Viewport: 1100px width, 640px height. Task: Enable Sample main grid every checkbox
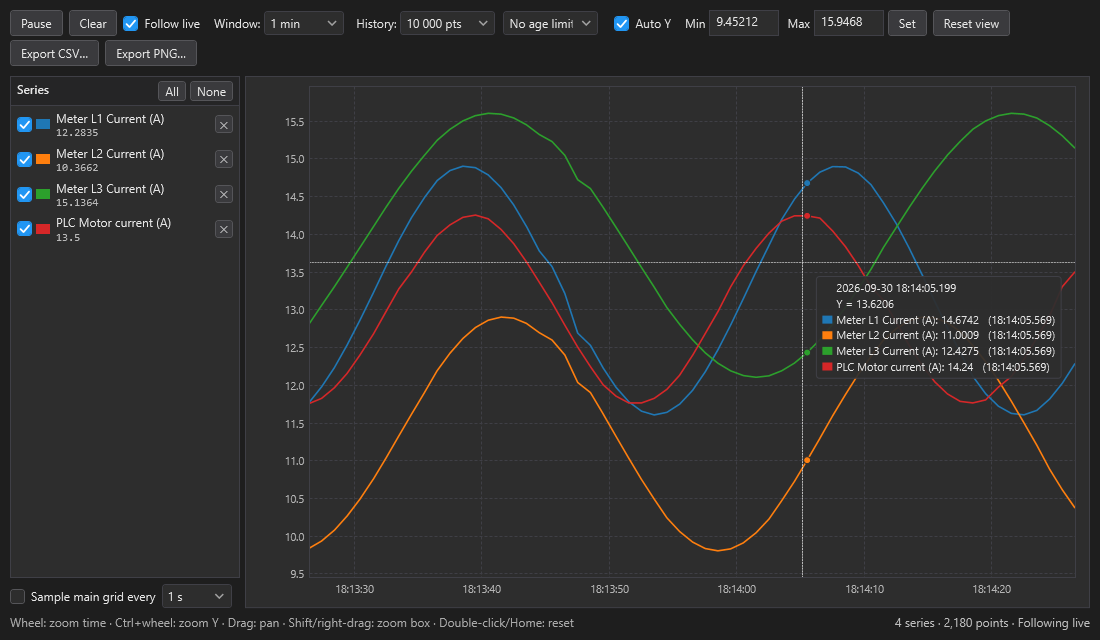click(x=18, y=596)
